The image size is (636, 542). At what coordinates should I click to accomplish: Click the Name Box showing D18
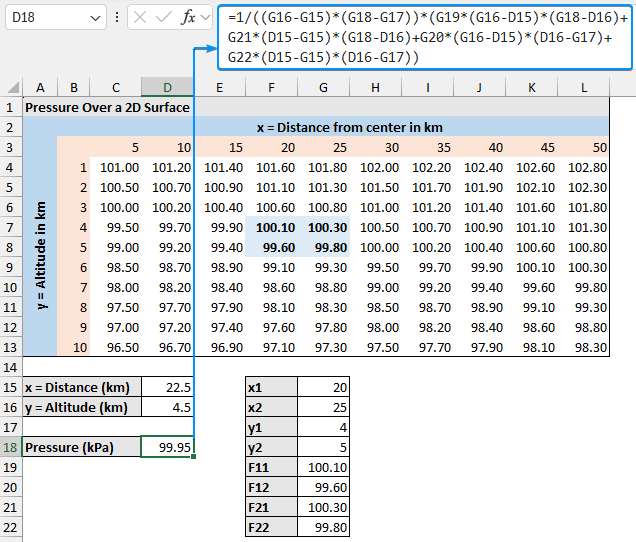[56, 17]
